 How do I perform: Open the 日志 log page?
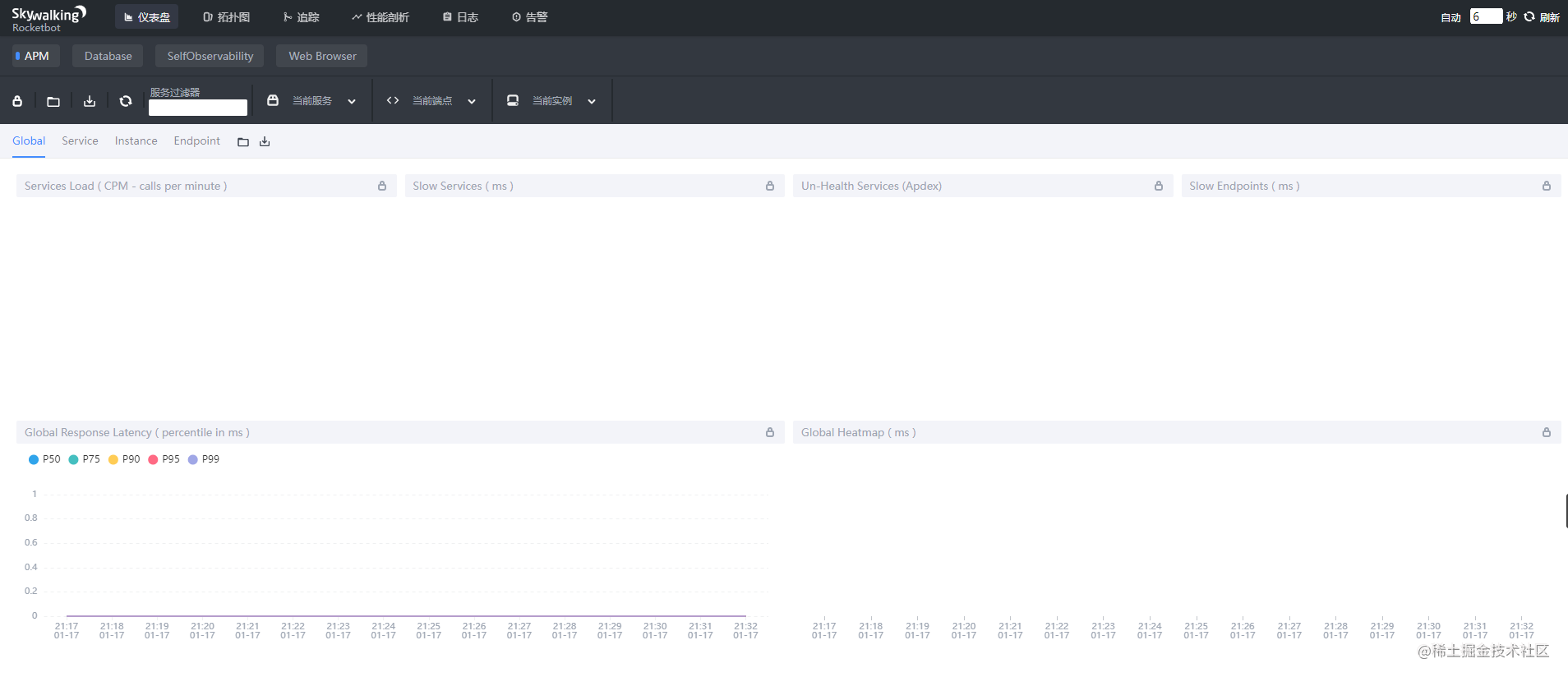(x=461, y=17)
